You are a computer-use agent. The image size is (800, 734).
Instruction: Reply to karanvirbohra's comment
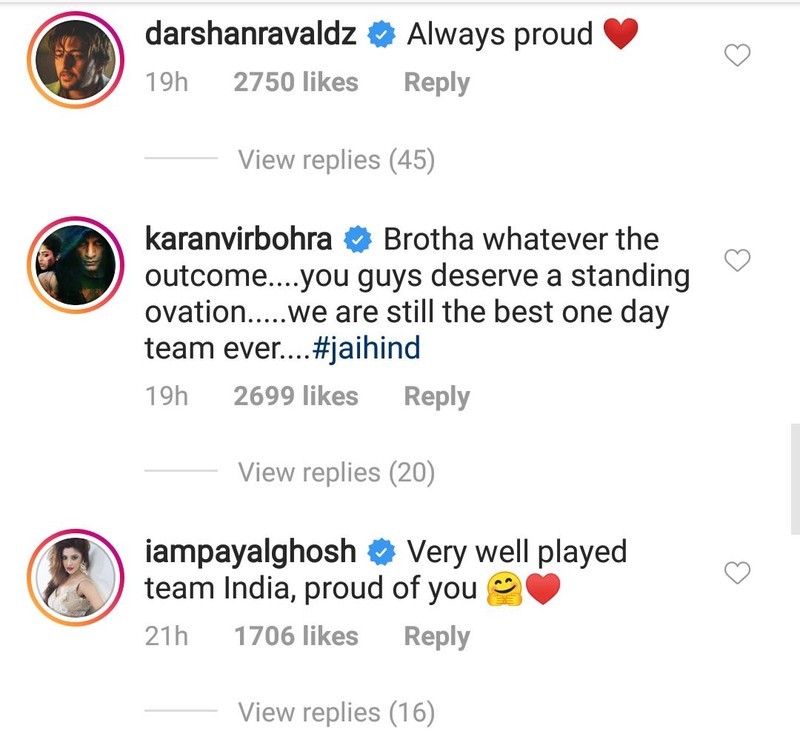tap(437, 396)
